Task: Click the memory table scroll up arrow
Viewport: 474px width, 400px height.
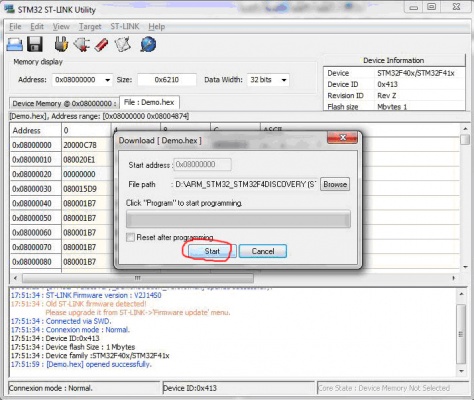Action: click(x=465, y=129)
